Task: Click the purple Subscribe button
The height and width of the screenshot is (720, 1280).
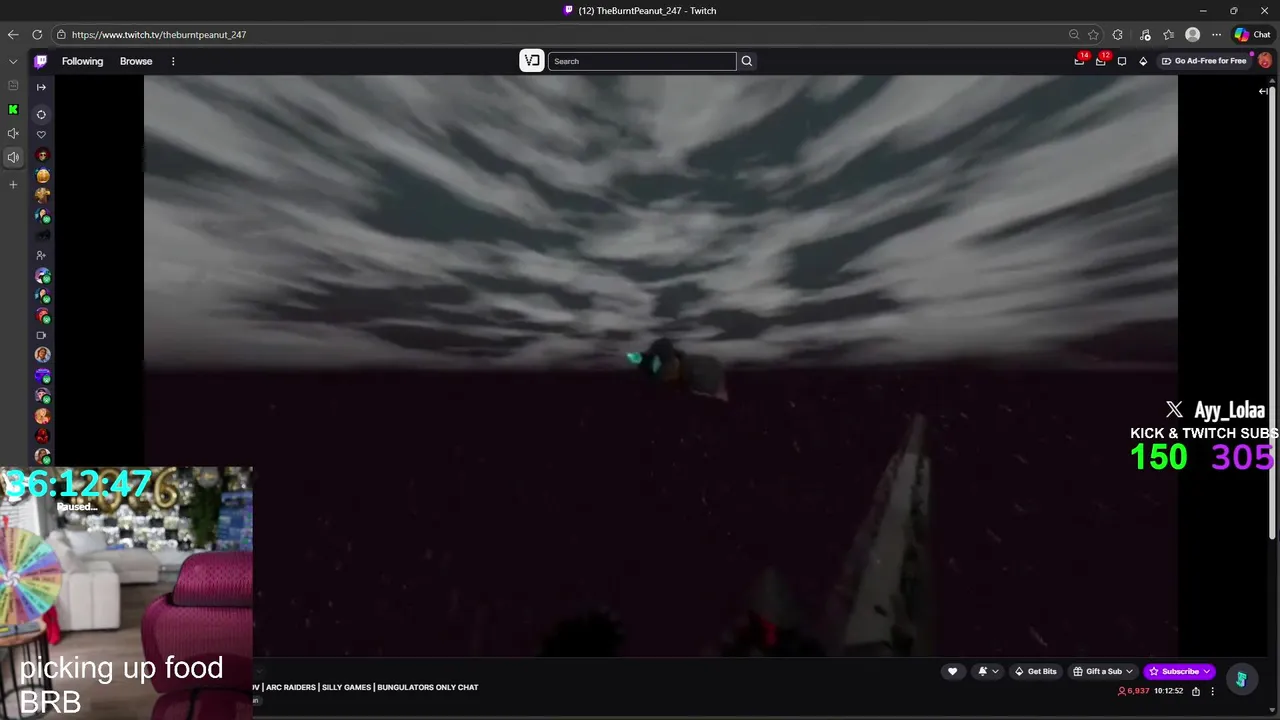Action: coord(1180,671)
